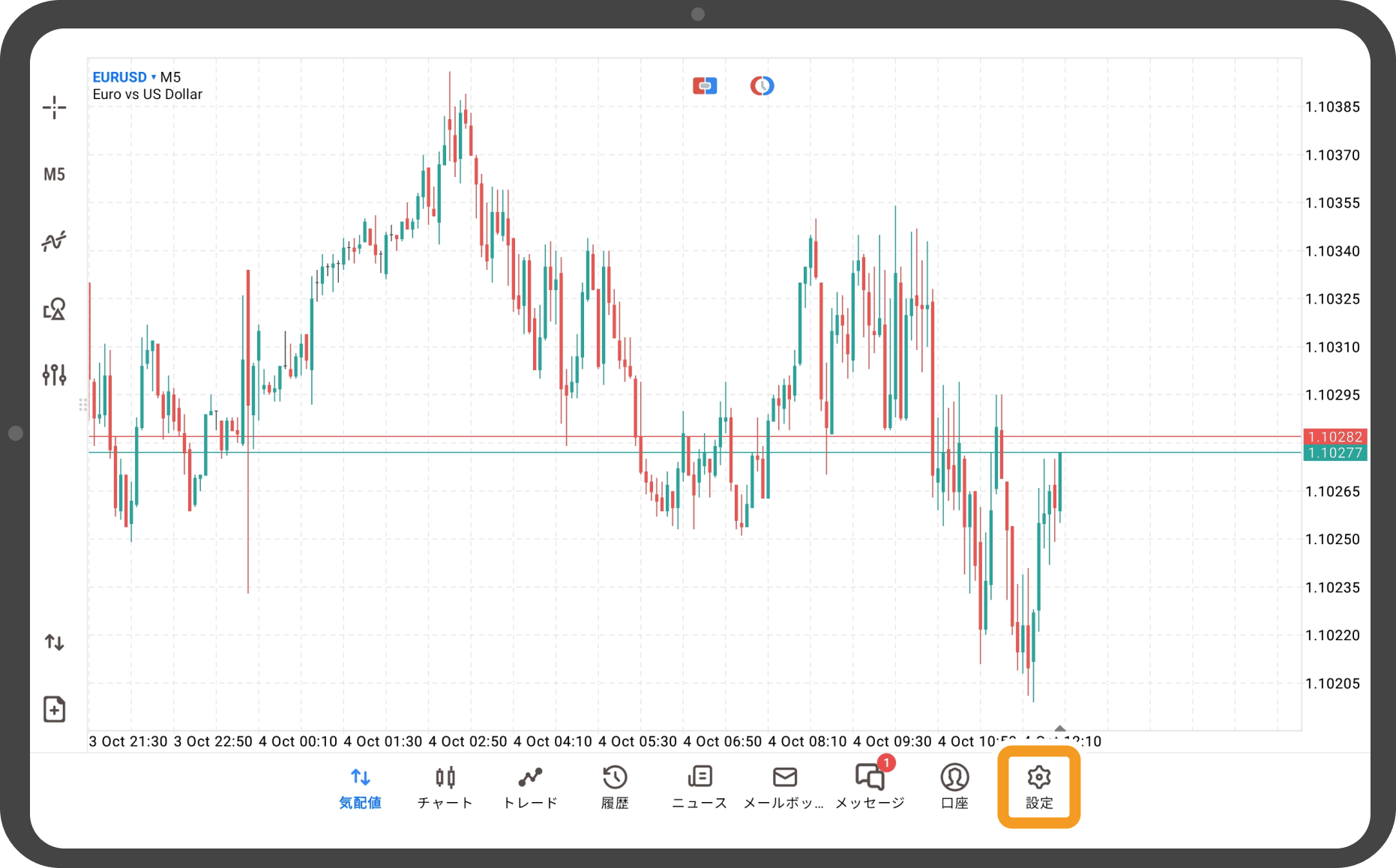The width and height of the screenshot is (1396, 868).
Task: Open the ニュース news tab
Action: pyautogui.click(x=699, y=787)
